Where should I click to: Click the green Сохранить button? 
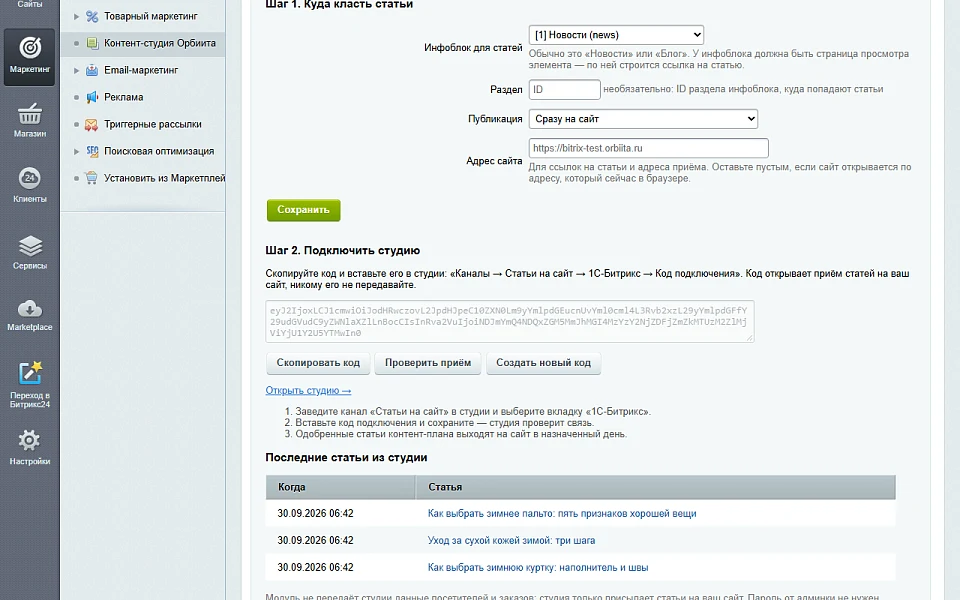point(304,210)
